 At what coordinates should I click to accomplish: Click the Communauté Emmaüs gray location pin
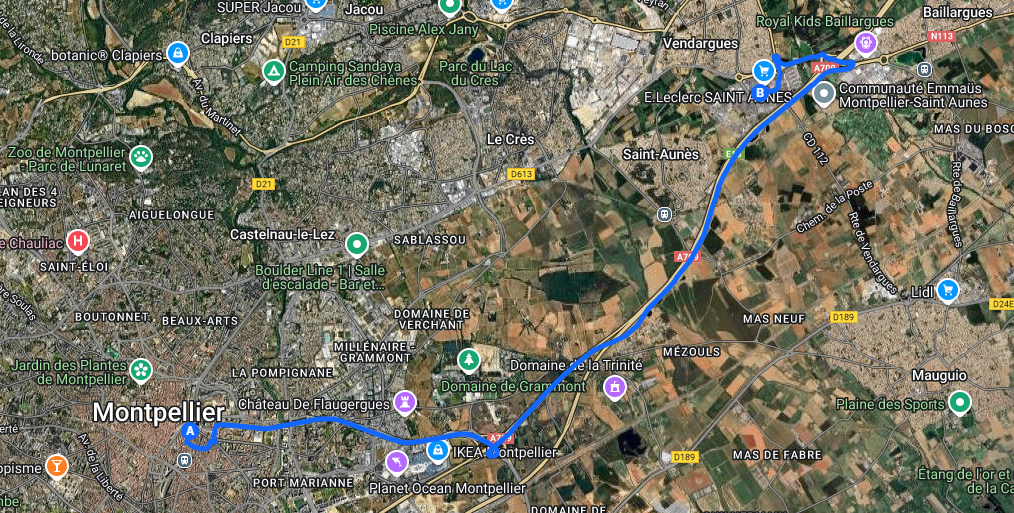(x=824, y=93)
